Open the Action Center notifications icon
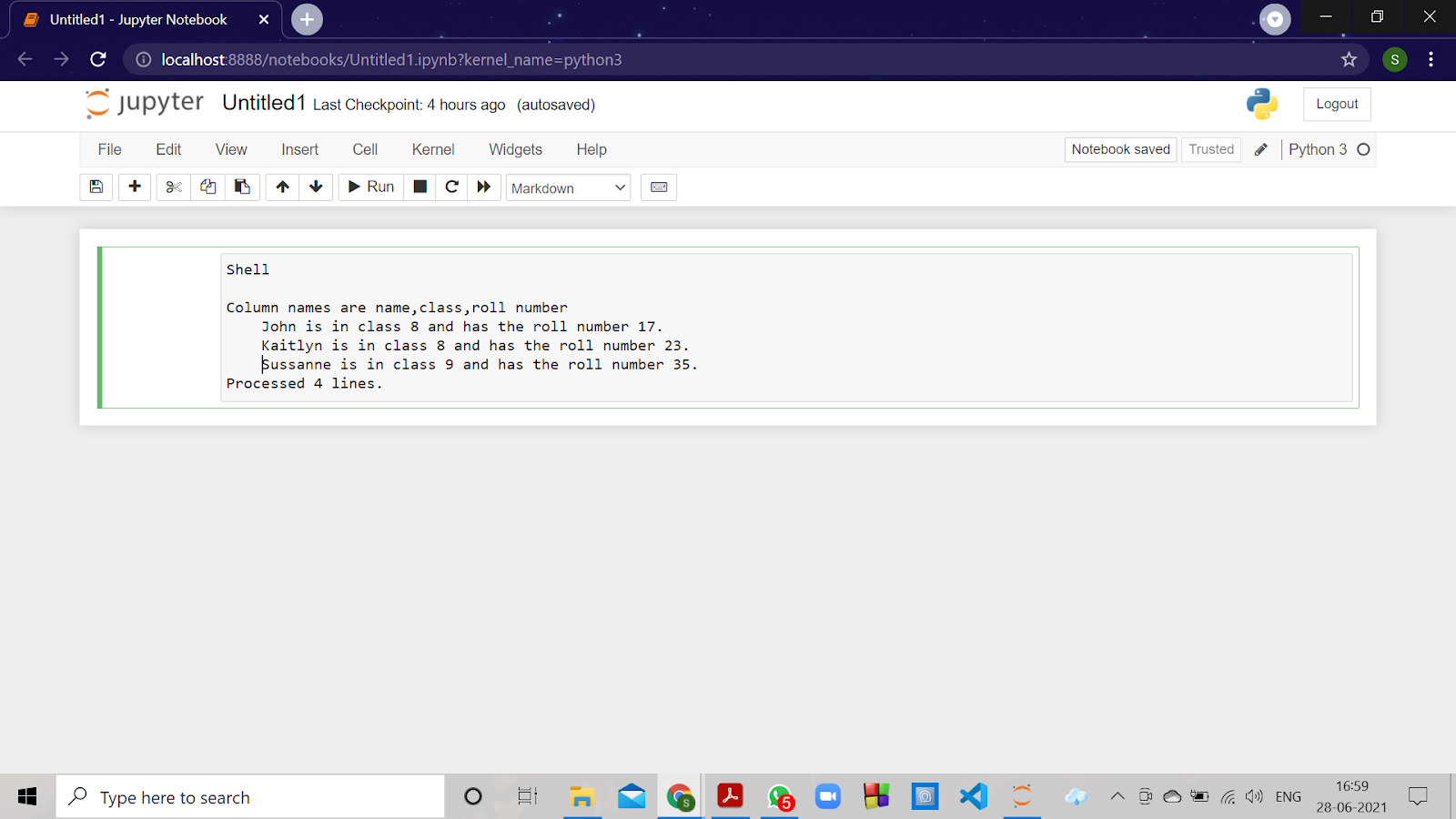 pyautogui.click(x=1418, y=797)
